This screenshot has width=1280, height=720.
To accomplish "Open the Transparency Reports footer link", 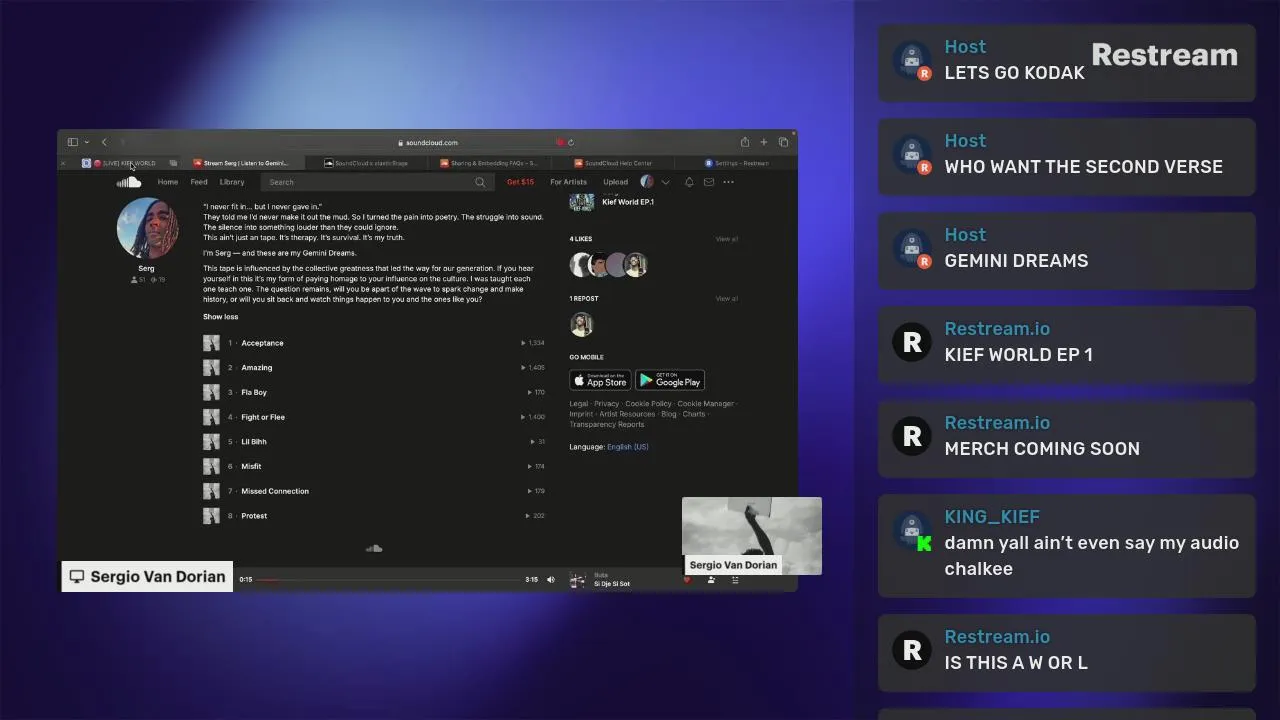I will [607, 424].
